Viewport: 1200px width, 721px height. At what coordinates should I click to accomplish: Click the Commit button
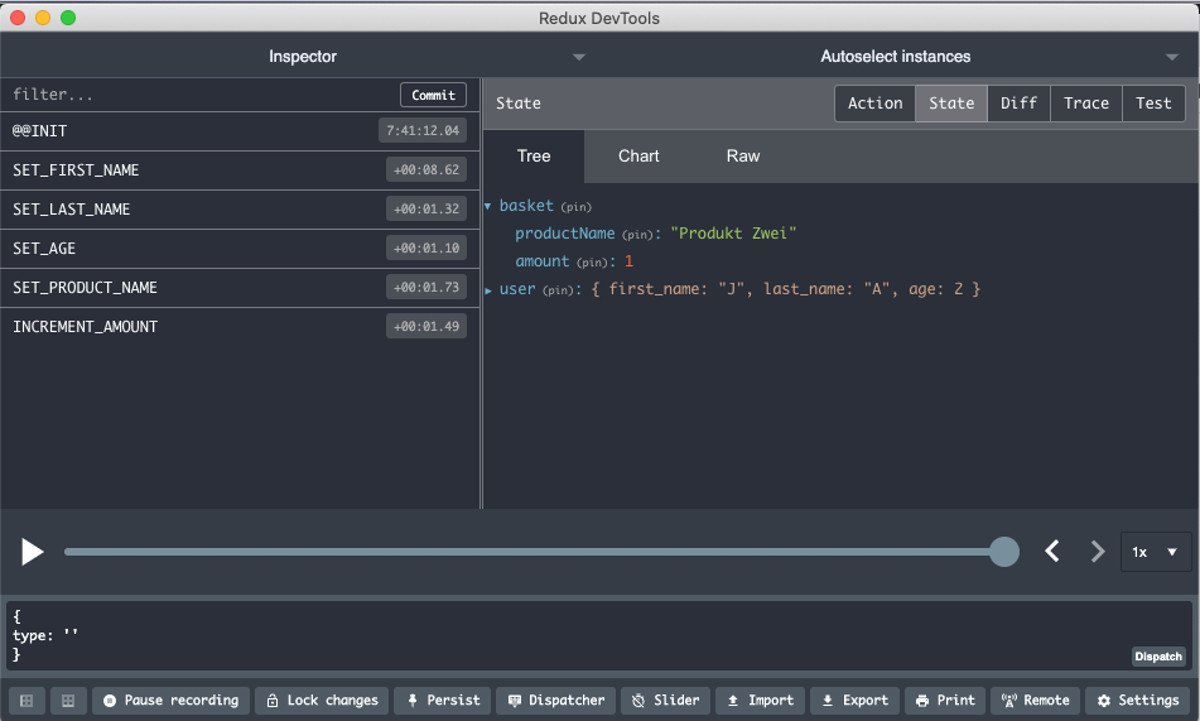(433, 95)
